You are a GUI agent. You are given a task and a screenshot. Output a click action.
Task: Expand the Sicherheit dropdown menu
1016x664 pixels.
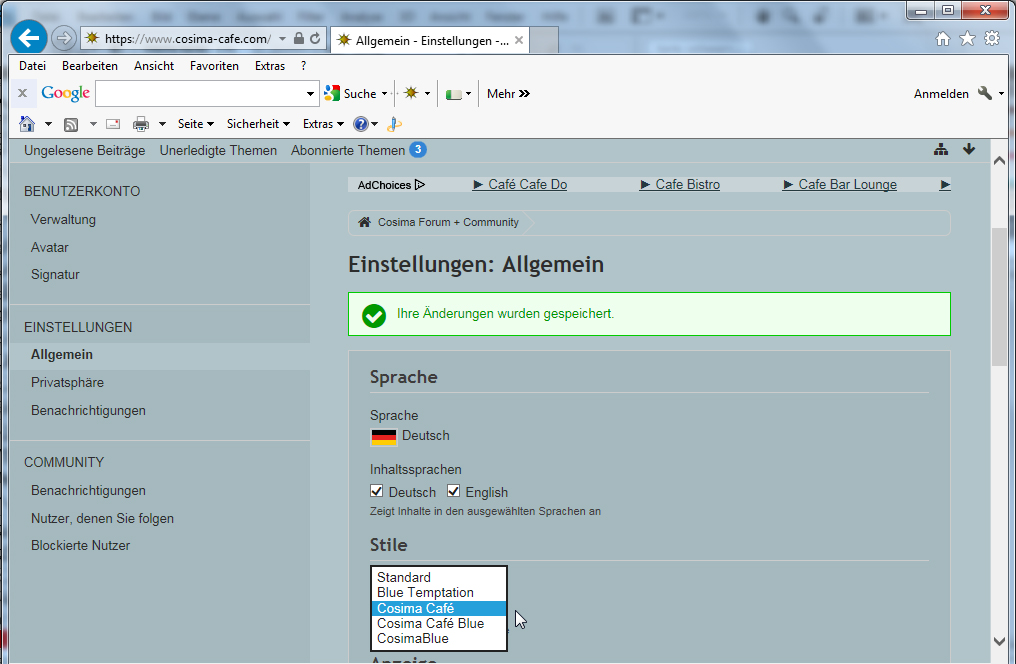(x=258, y=124)
